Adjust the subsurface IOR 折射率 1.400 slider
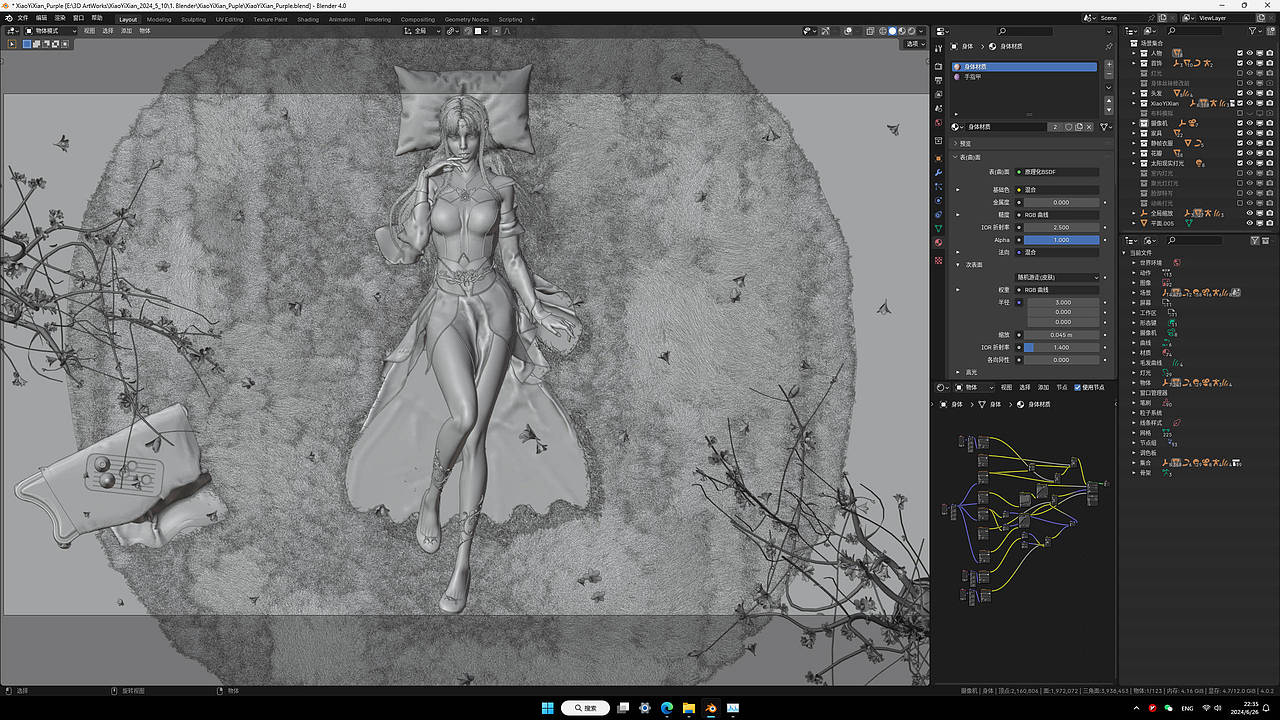 (x=1061, y=347)
